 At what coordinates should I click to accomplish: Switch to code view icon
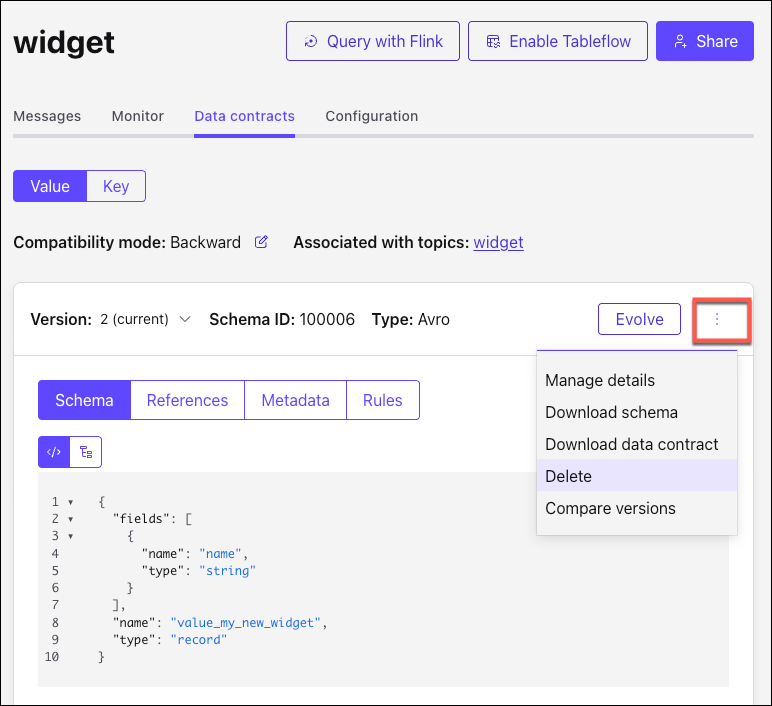(54, 452)
